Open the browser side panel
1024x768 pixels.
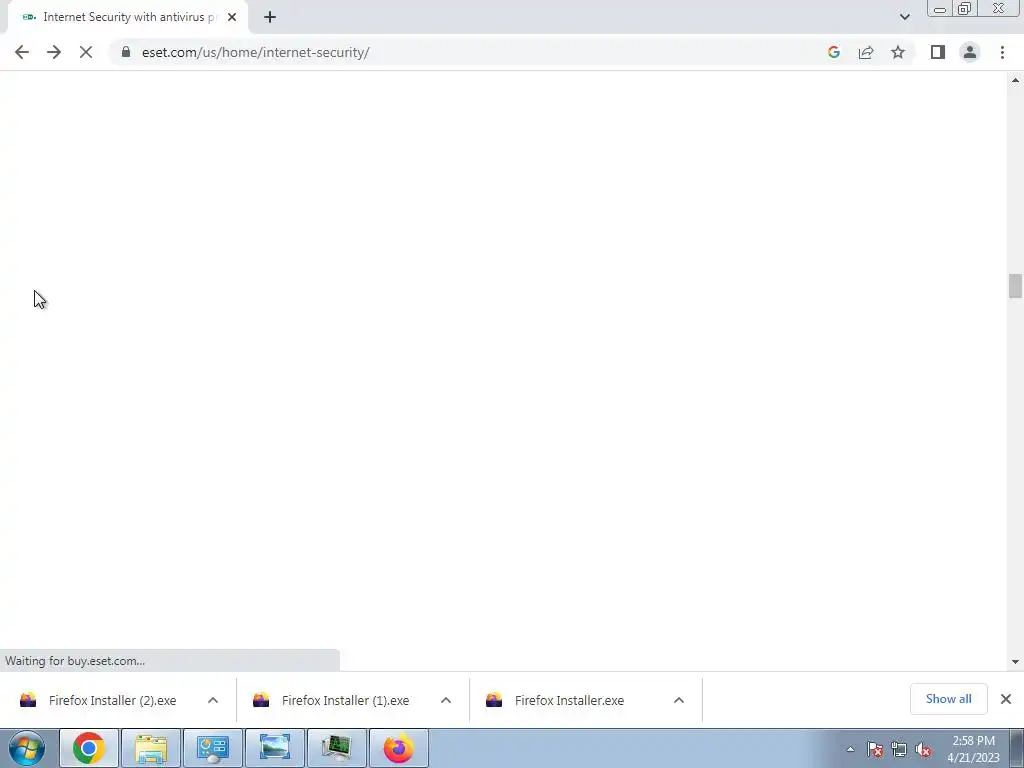pyautogui.click(x=938, y=52)
